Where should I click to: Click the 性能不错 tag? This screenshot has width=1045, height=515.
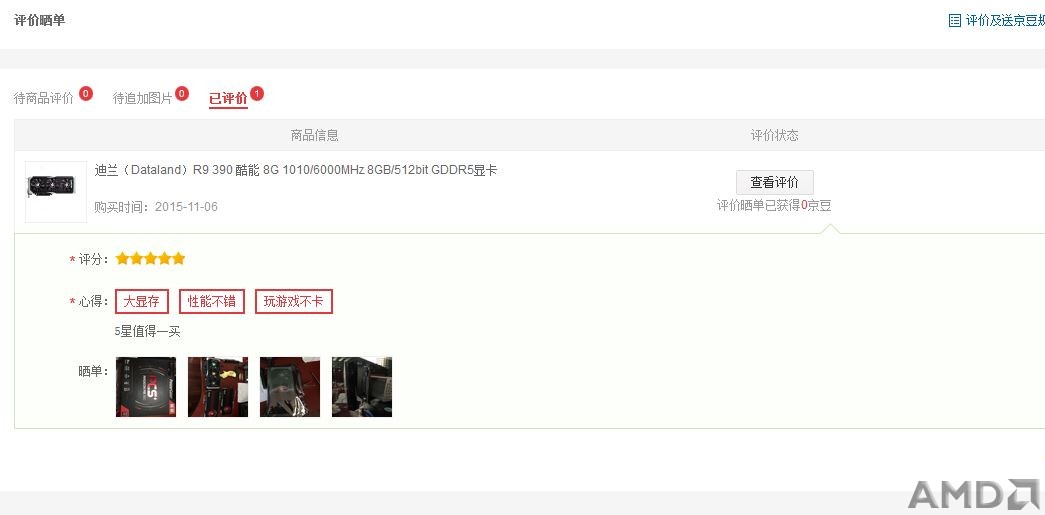pos(212,301)
